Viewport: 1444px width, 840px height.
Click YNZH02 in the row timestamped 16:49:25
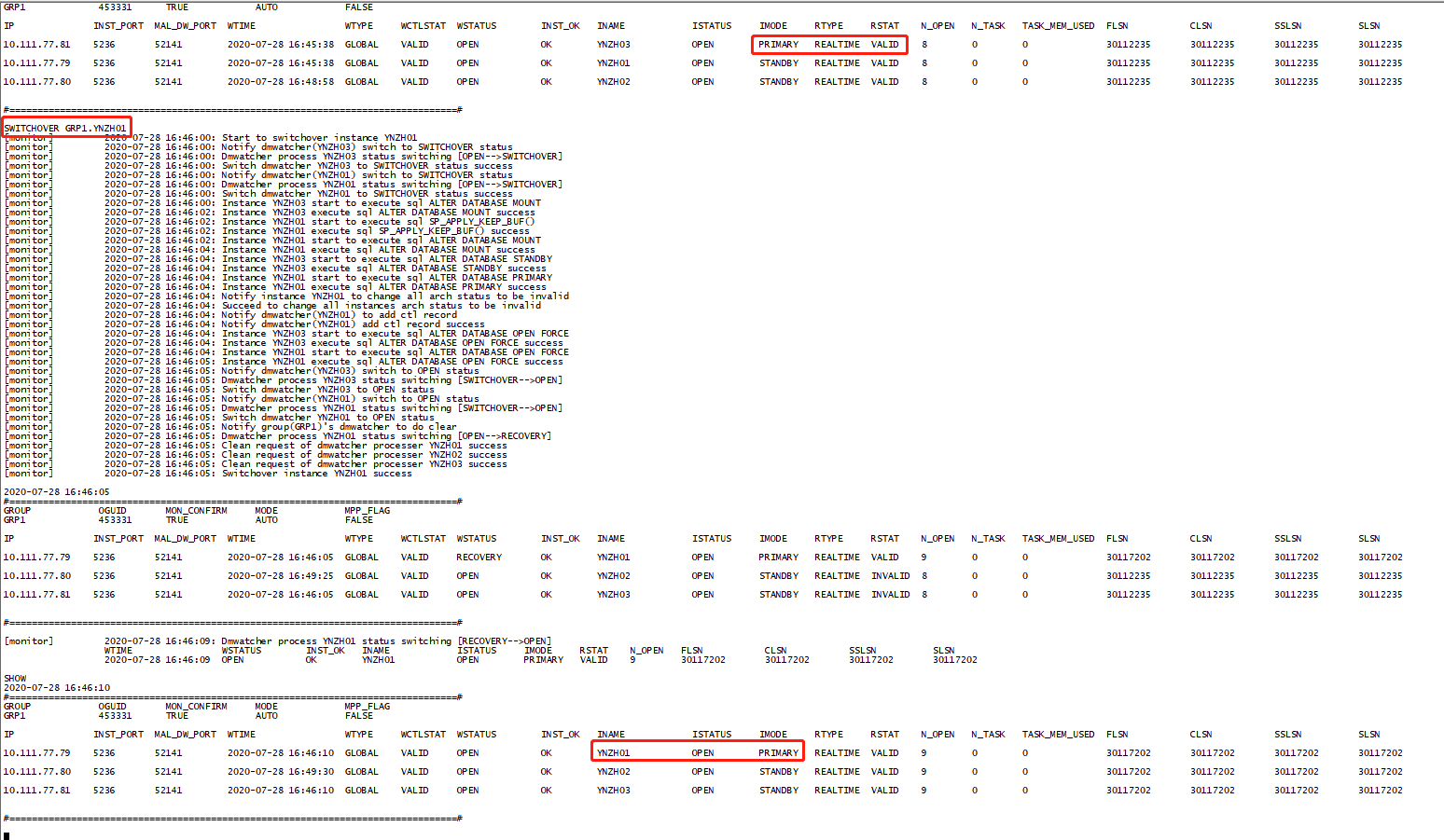click(x=613, y=576)
